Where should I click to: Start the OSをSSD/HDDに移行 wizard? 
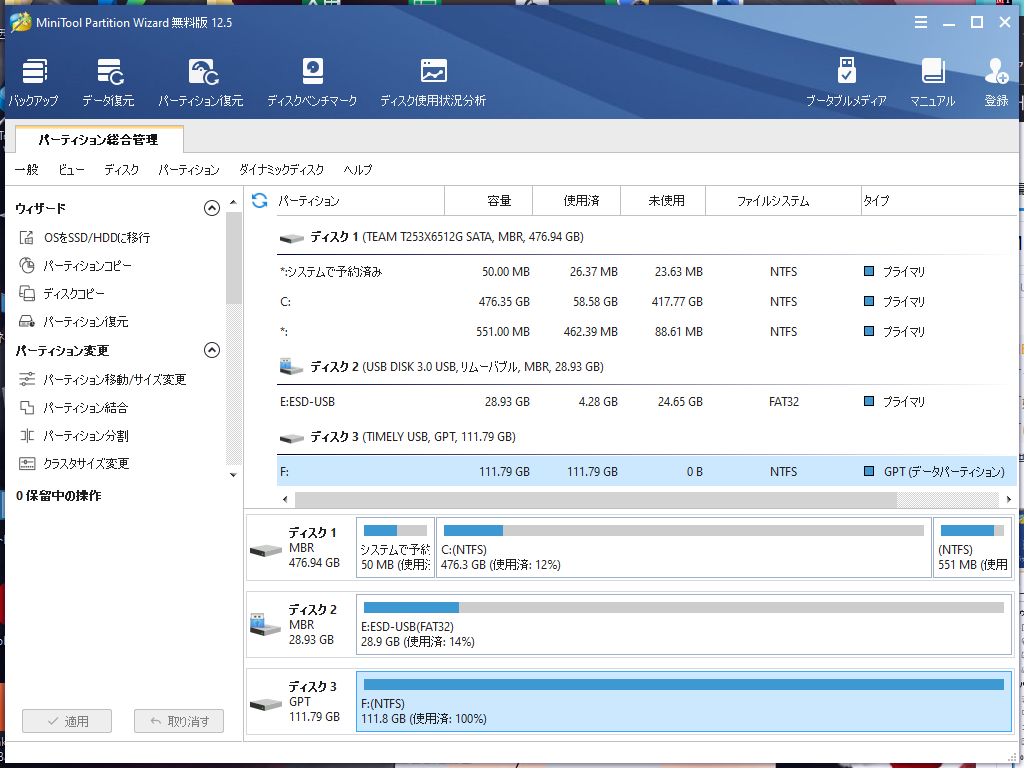click(85, 238)
